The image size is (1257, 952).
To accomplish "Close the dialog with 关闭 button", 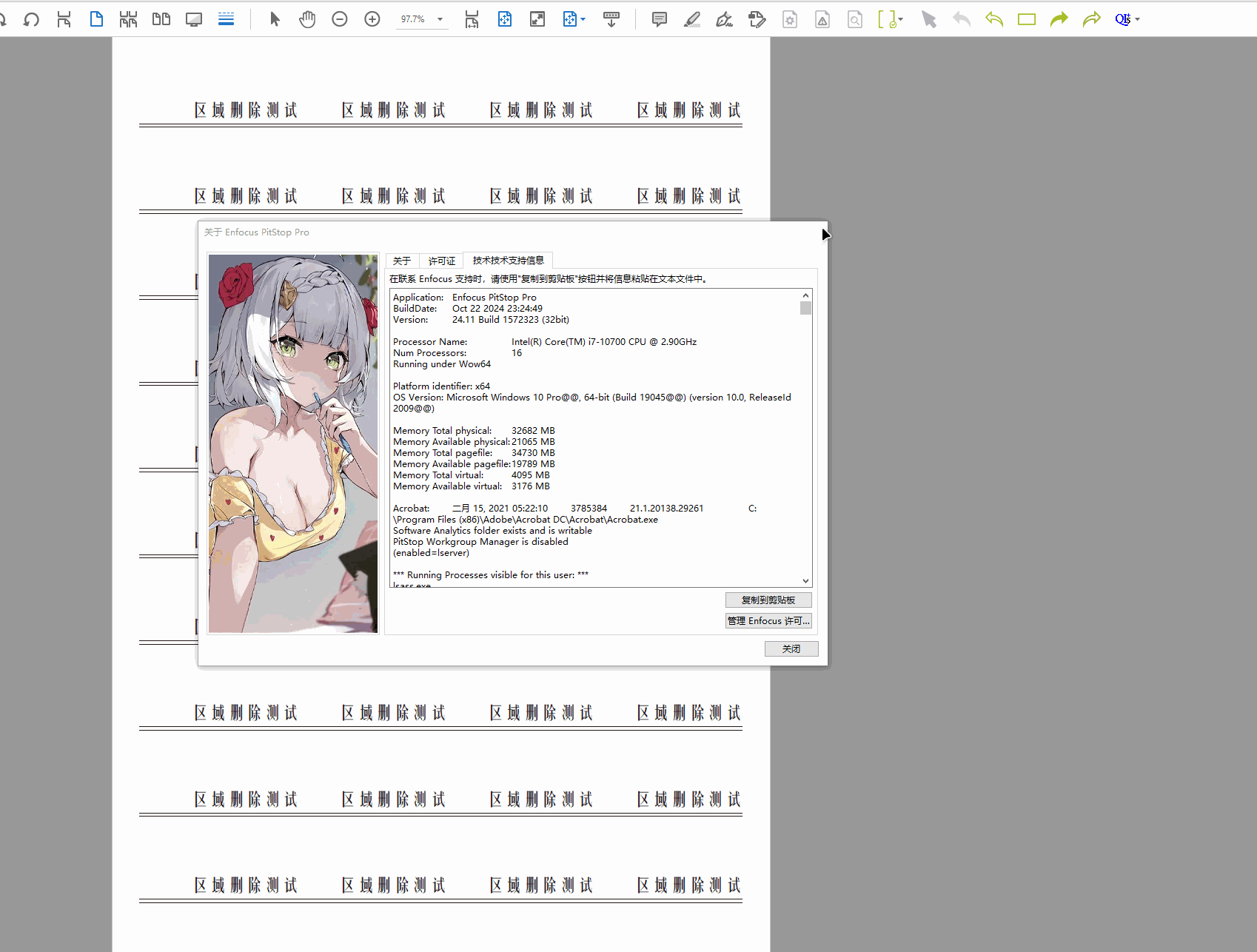I will click(x=791, y=648).
